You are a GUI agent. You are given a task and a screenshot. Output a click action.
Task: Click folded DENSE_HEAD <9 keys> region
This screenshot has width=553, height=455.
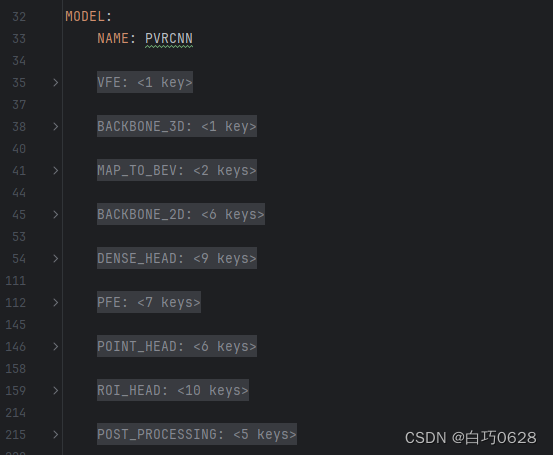pyautogui.click(x=177, y=258)
